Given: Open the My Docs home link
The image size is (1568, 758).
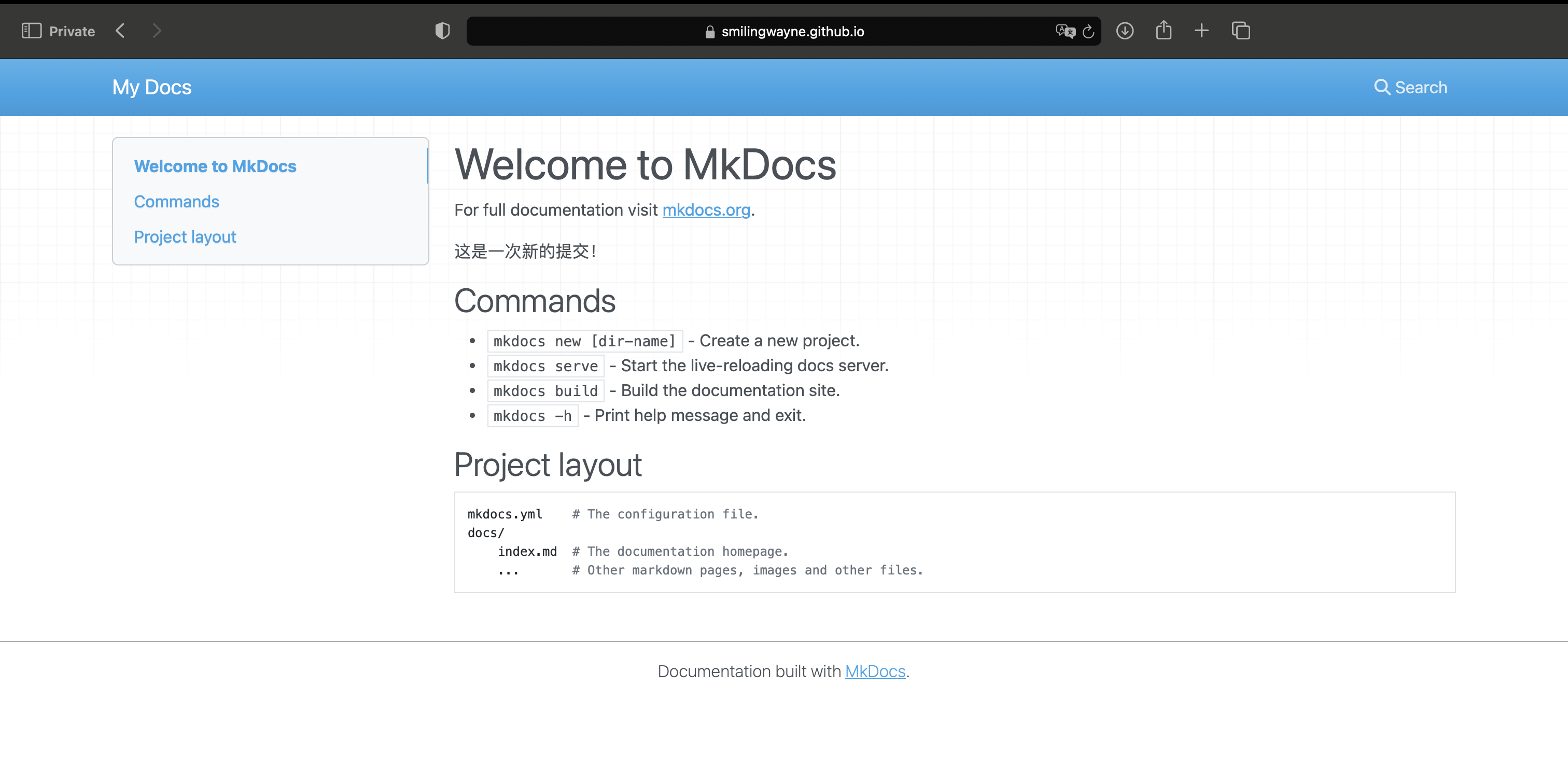Looking at the screenshot, I should click(x=151, y=88).
